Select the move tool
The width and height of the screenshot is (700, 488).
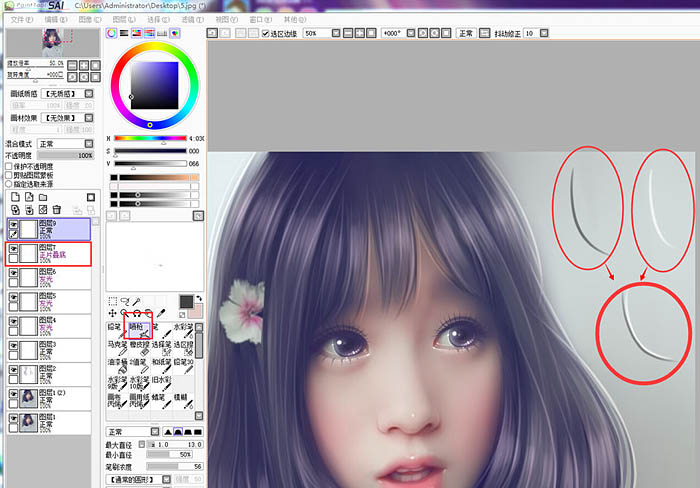click(x=112, y=313)
